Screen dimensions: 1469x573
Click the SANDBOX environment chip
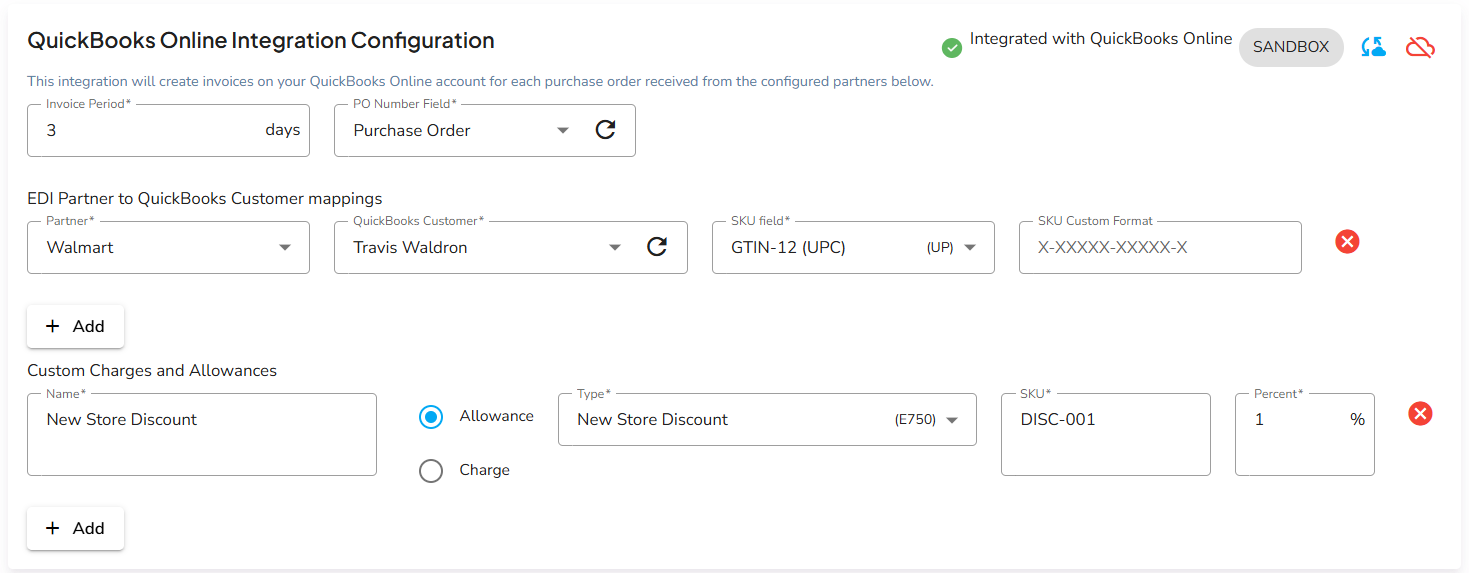point(1291,47)
